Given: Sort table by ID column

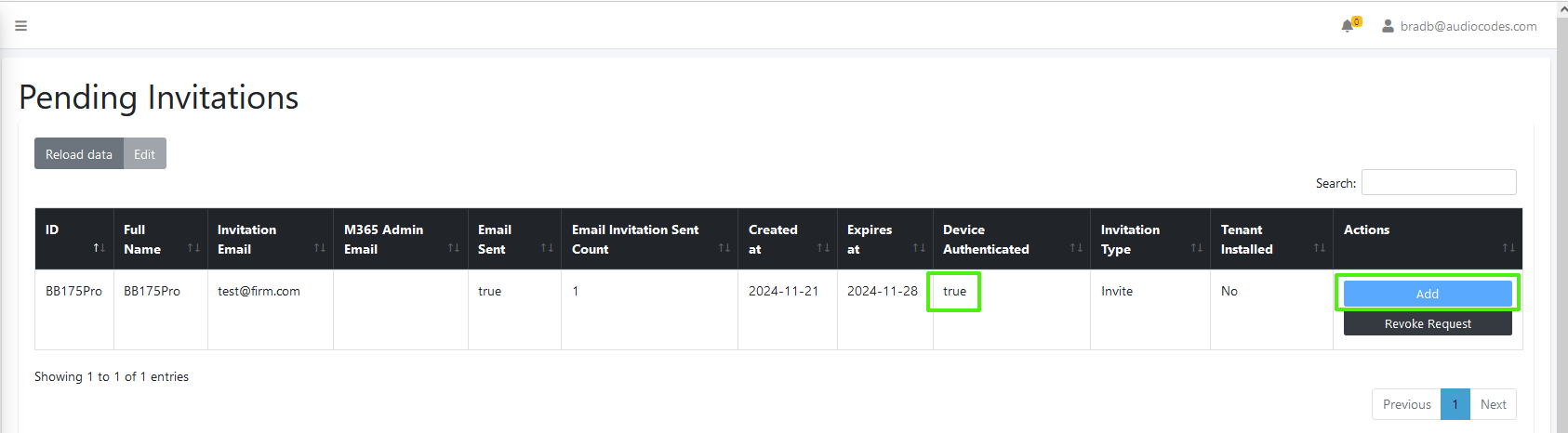Looking at the screenshot, I should tap(74, 239).
